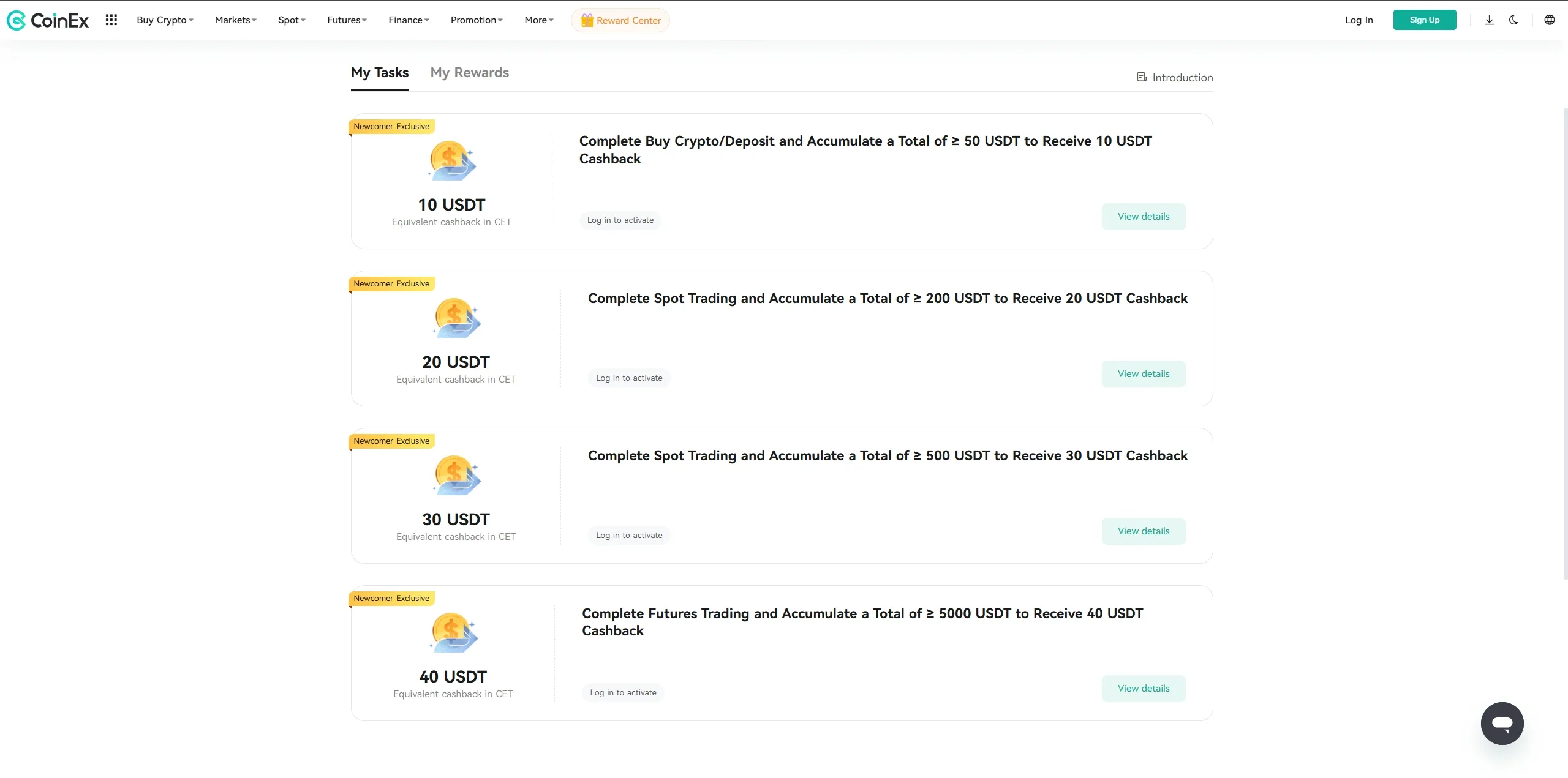The width and height of the screenshot is (1568, 778).
Task: Click 'Log in to activate' on 200 USDT task
Action: [x=629, y=378]
